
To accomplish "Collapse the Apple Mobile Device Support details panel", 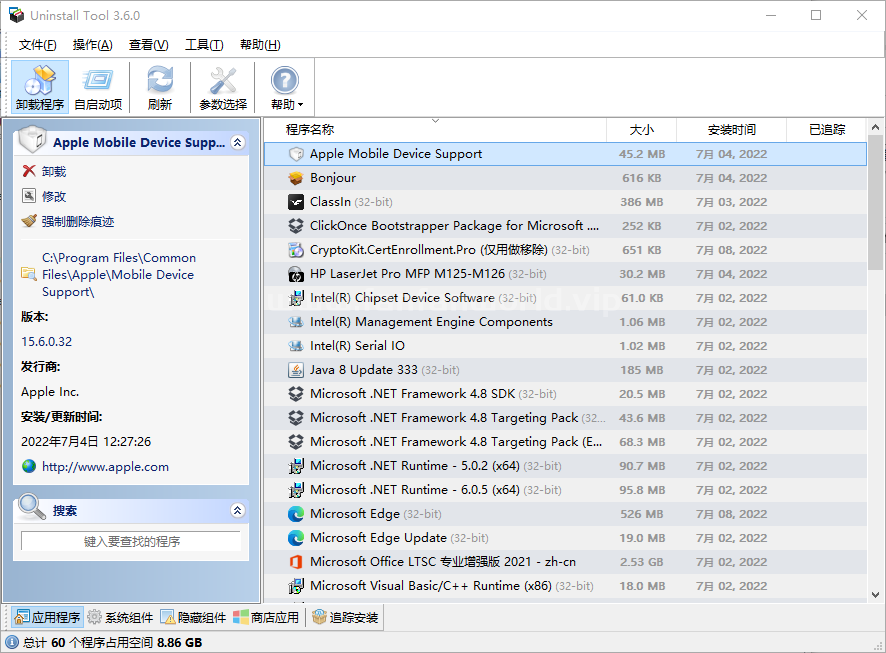I will click(x=238, y=142).
